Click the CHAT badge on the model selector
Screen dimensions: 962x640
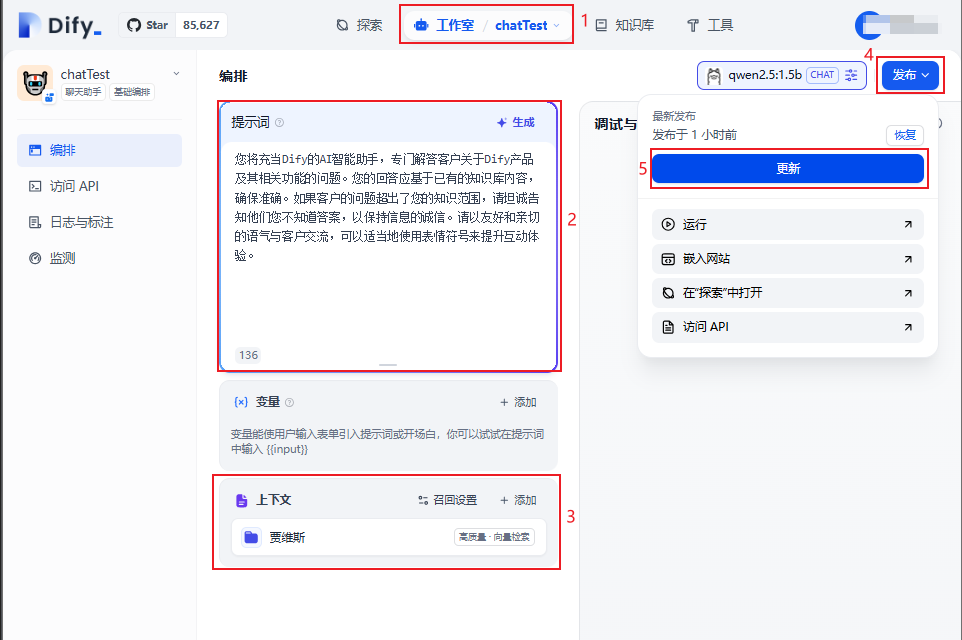pos(822,75)
